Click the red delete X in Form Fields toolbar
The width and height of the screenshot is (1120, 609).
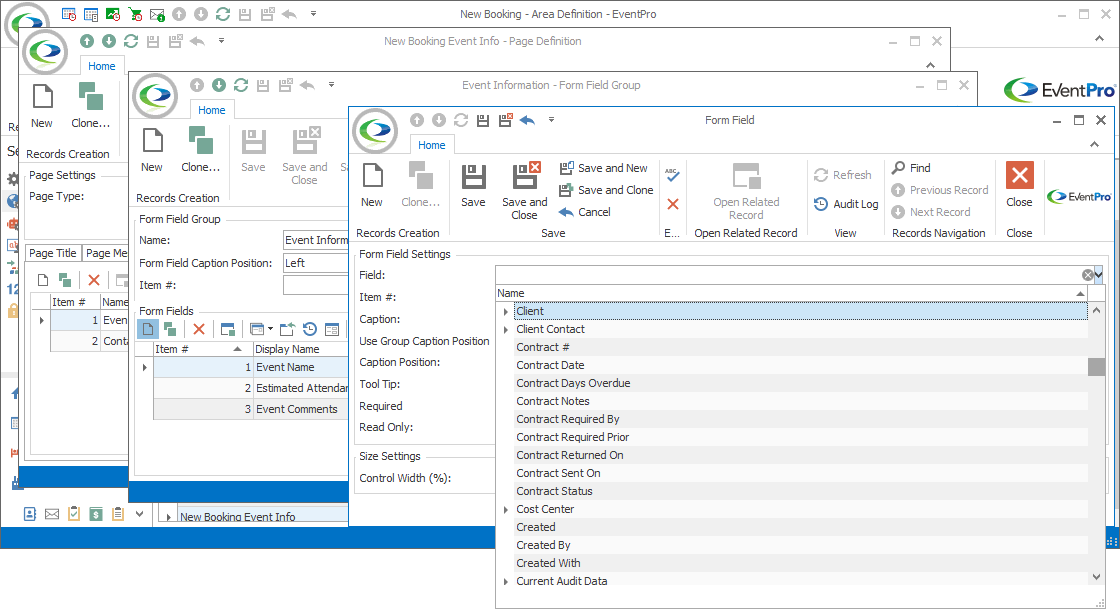199,329
